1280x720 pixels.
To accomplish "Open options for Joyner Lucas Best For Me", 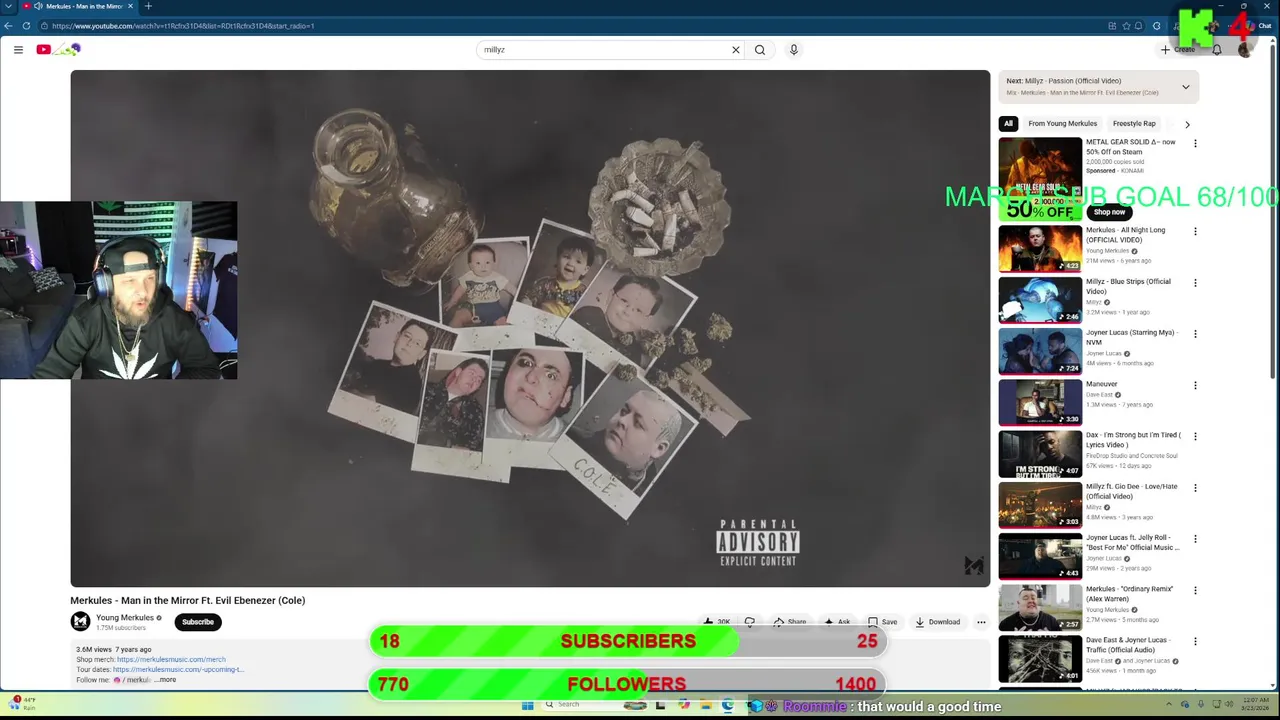I will [1195, 539].
